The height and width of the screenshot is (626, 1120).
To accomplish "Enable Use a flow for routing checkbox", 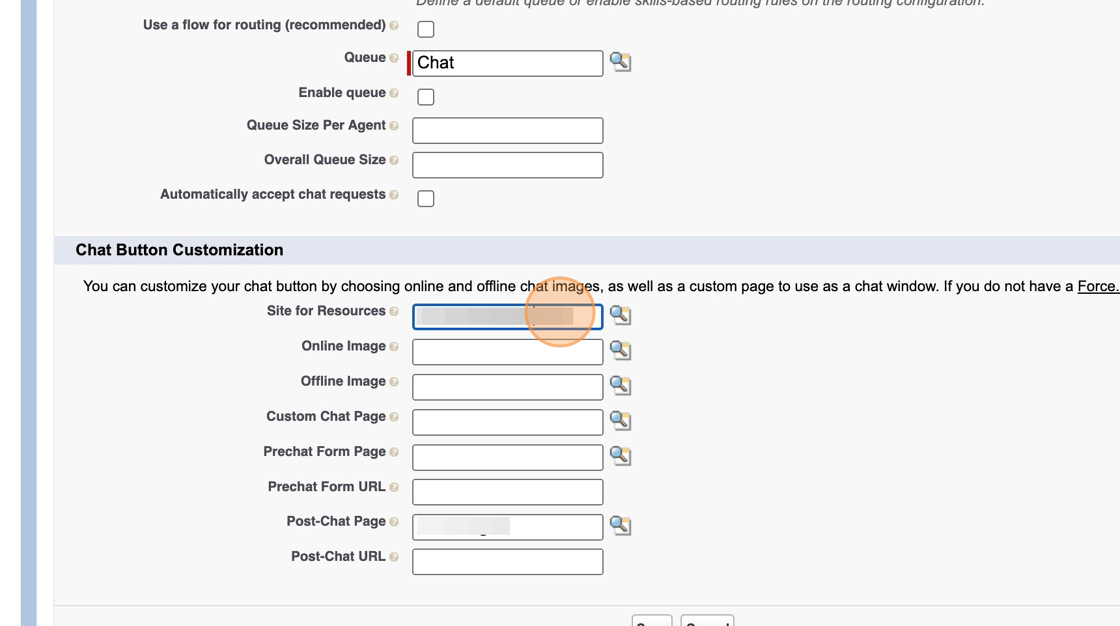I will (x=426, y=29).
